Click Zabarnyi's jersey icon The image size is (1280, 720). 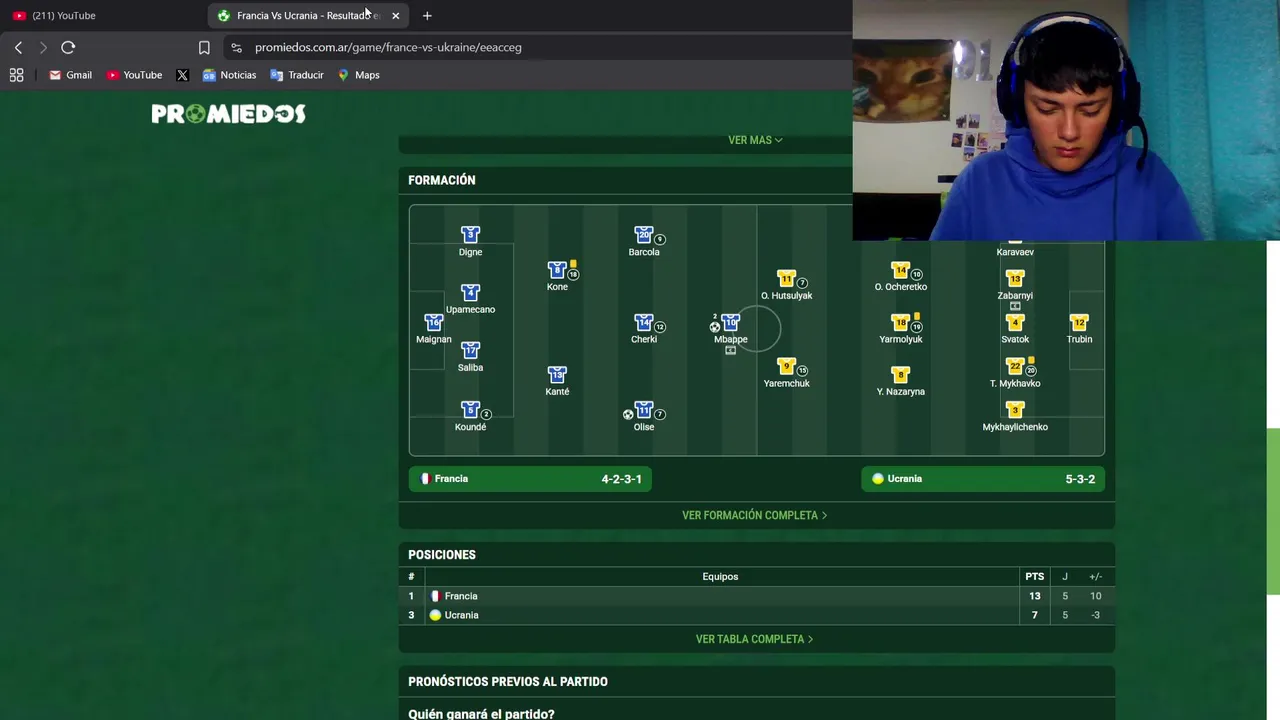tap(1015, 279)
